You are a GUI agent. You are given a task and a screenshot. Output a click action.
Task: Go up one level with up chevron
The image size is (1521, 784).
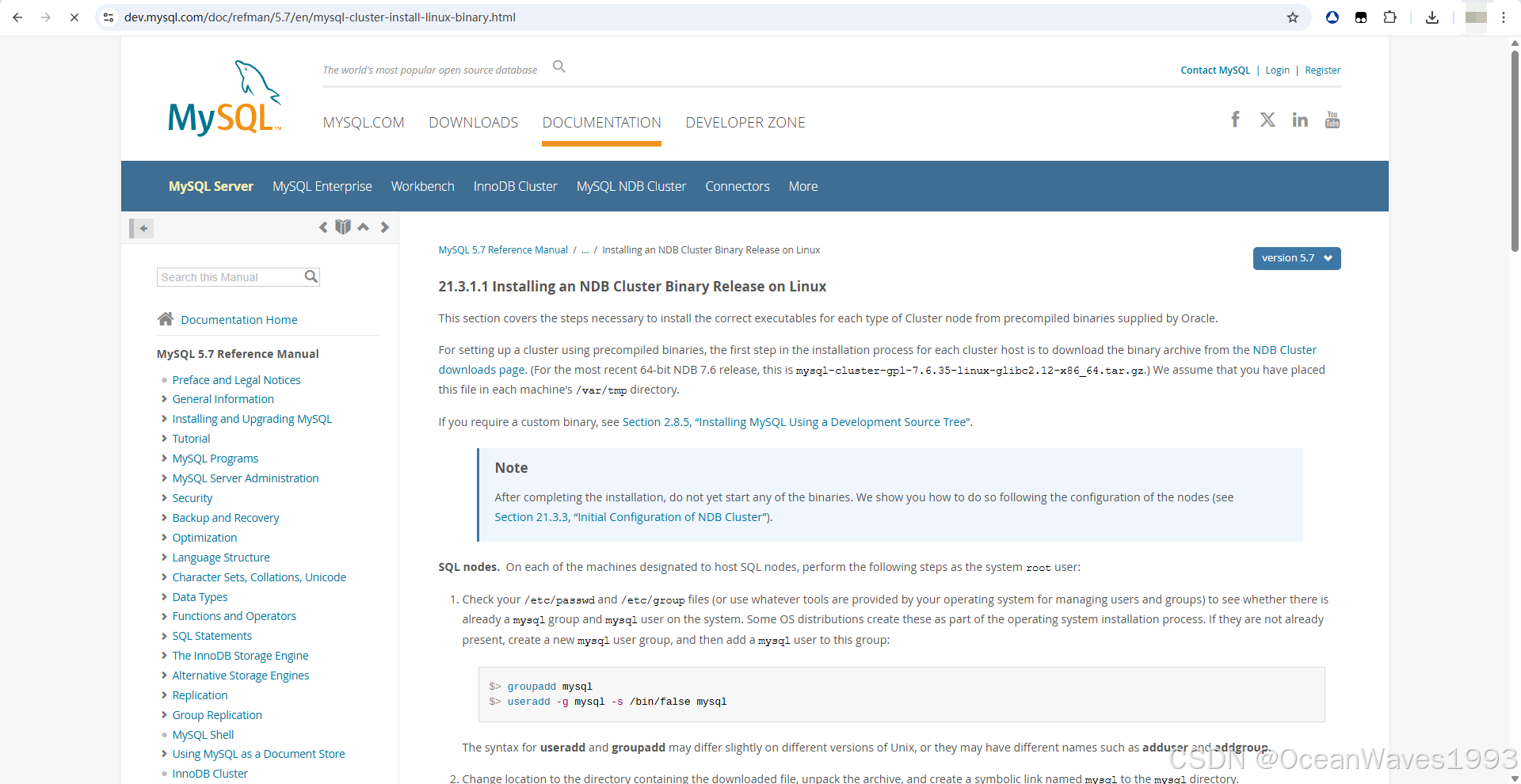click(x=364, y=227)
